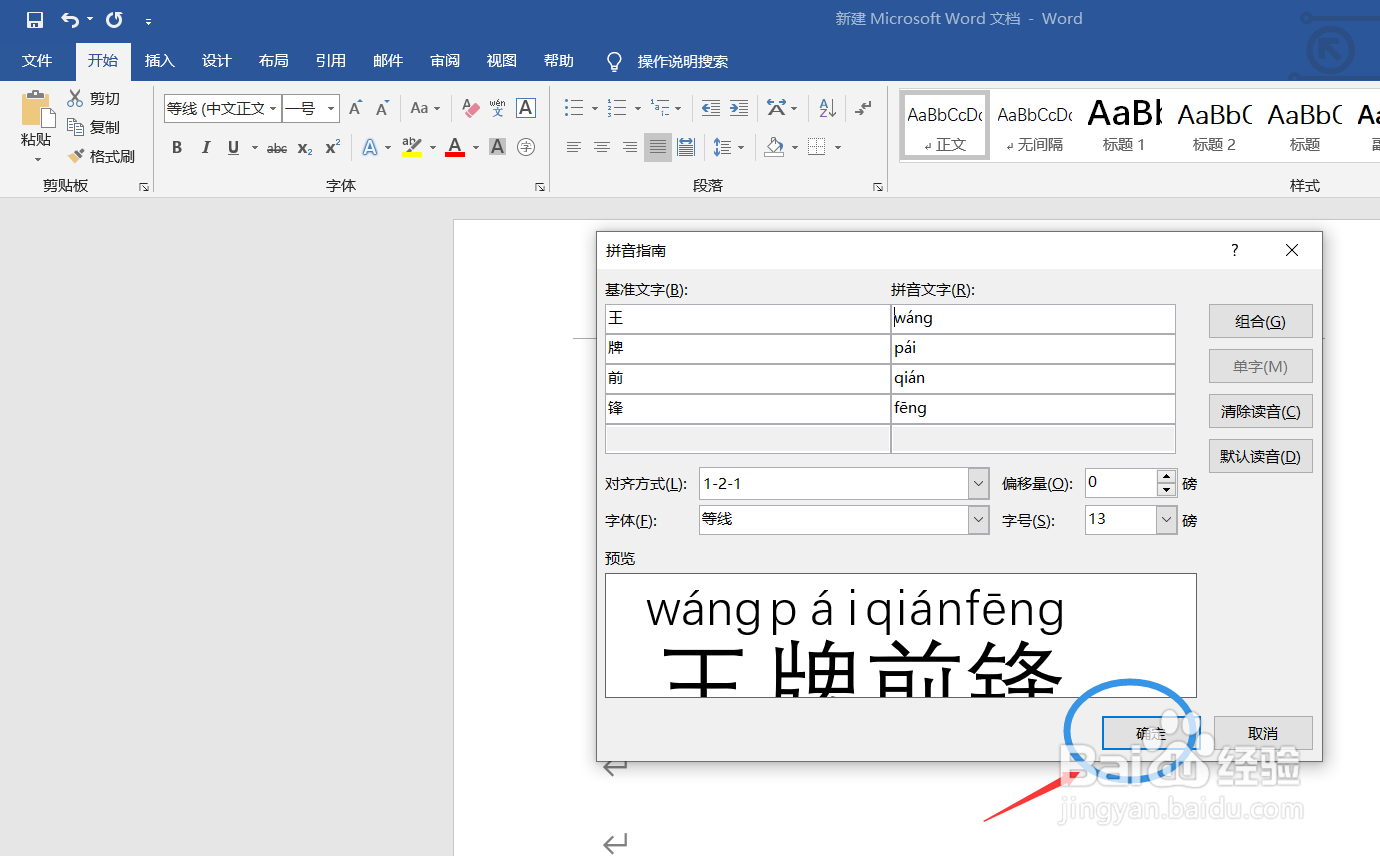The image size is (1380, 856).
Task: Edit the wáng pinyin text field
Action: 1033,319
